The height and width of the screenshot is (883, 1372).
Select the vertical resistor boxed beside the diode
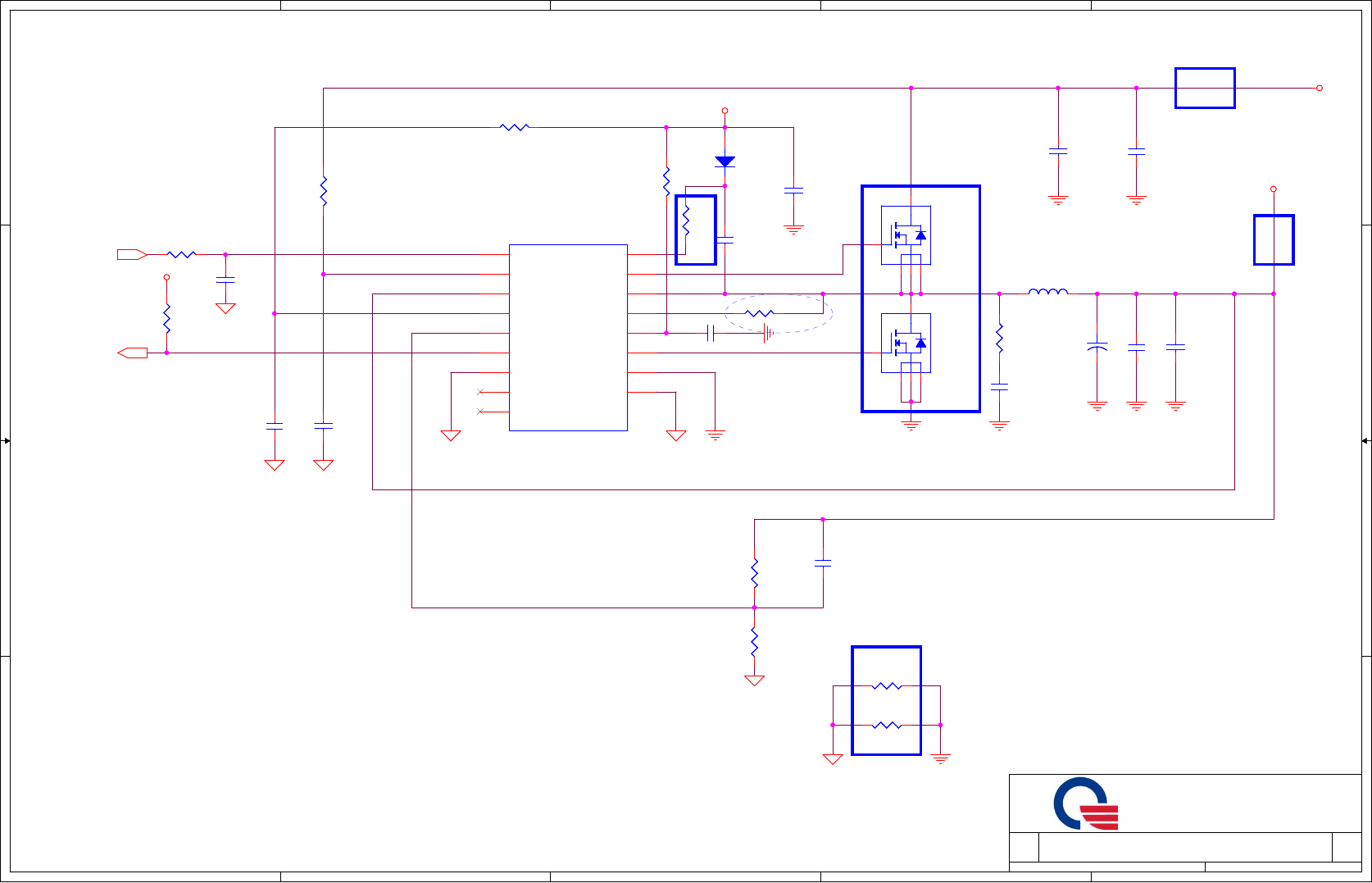click(x=686, y=220)
